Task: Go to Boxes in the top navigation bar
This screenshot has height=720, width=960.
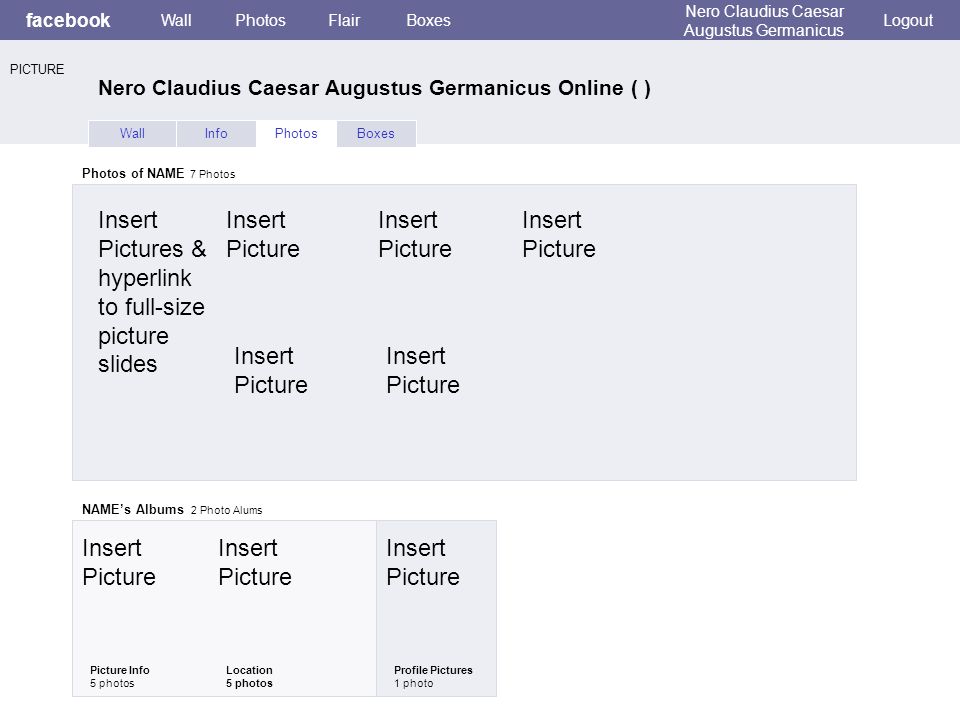Action: (429, 20)
